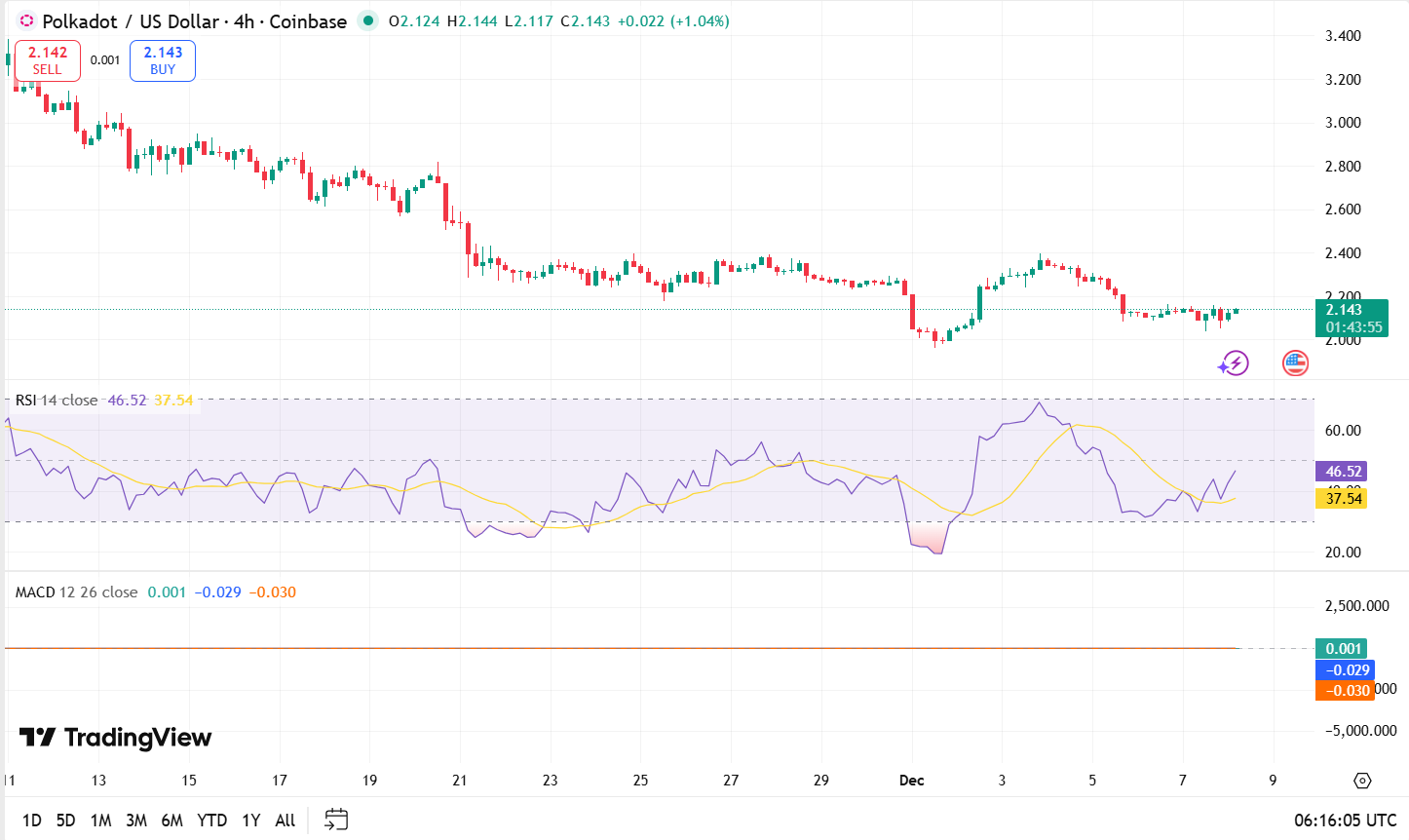Select the YTD time range
The image size is (1409, 840).
[x=211, y=820]
